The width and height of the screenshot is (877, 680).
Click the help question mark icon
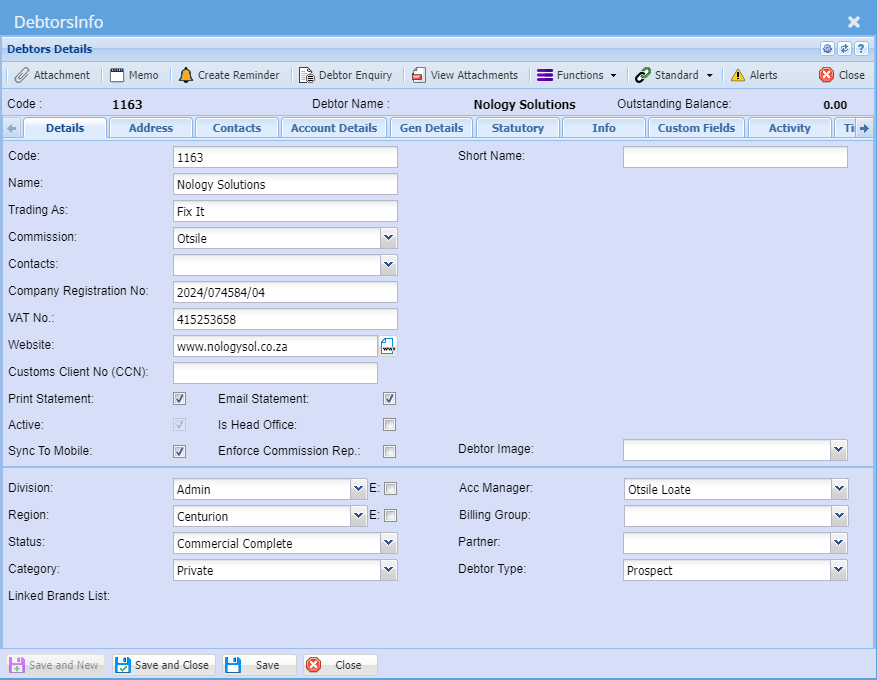click(x=860, y=49)
